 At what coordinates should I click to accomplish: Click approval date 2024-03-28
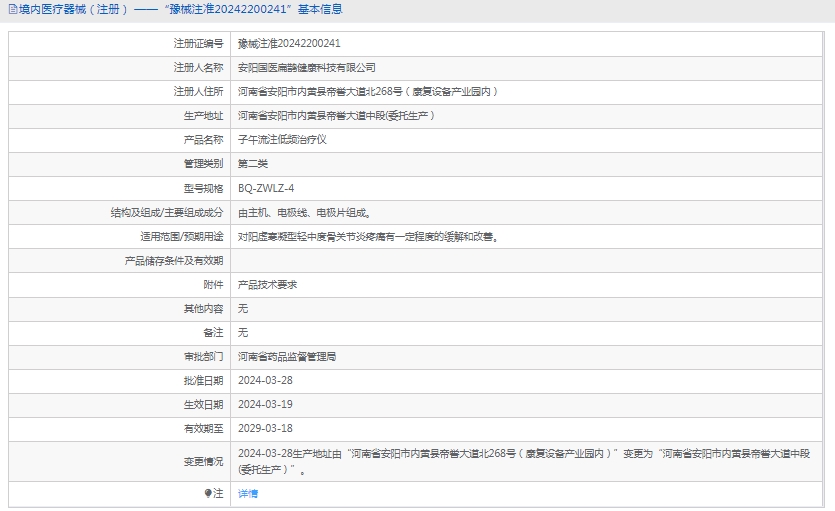pos(265,380)
